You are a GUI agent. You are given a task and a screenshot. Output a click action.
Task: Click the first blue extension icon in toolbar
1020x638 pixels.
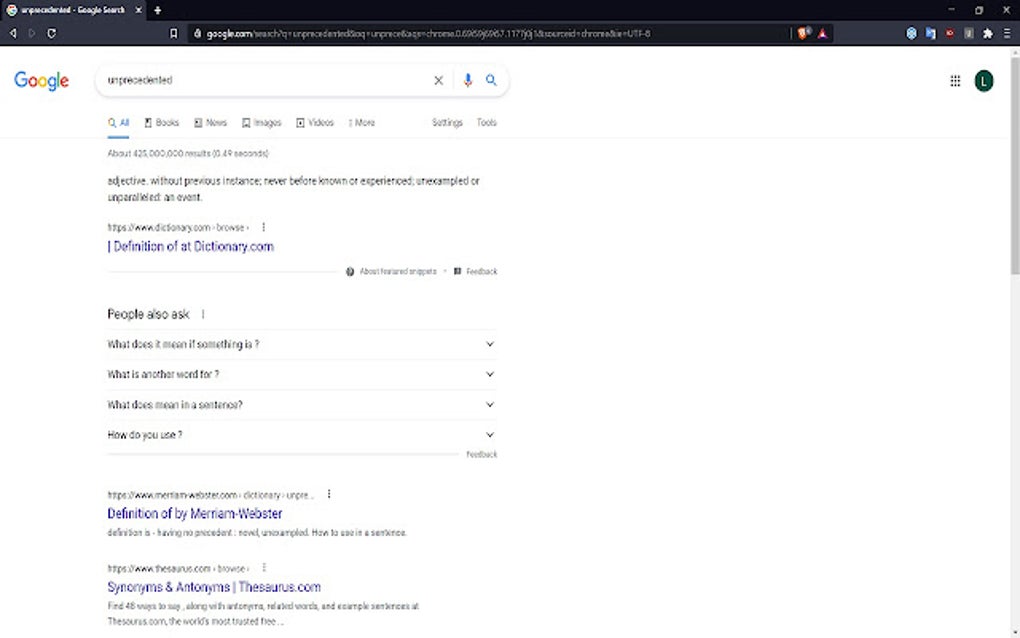tap(911, 33)
